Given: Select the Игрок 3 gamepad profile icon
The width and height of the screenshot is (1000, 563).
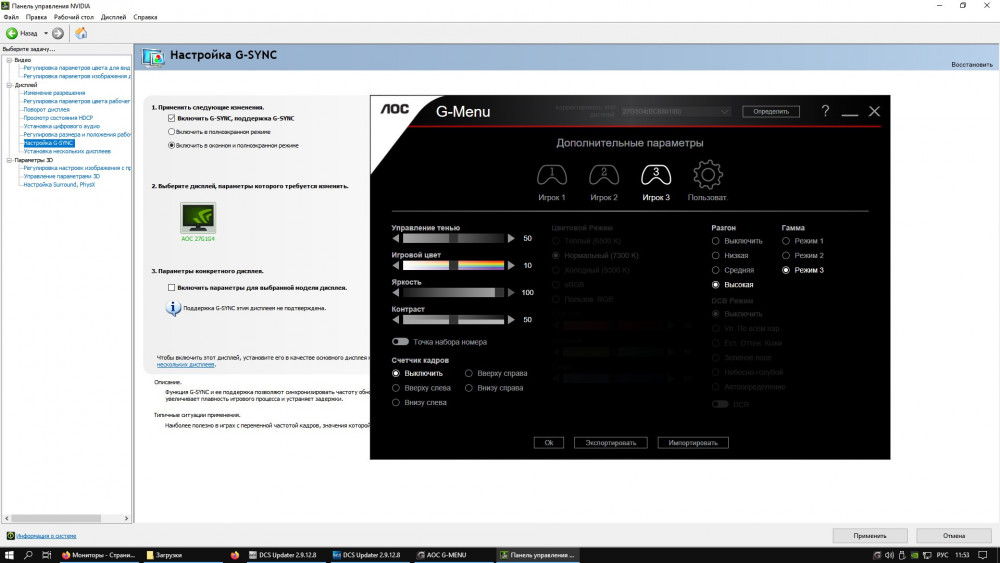Looking at the screenshot, I should point(656,175).
